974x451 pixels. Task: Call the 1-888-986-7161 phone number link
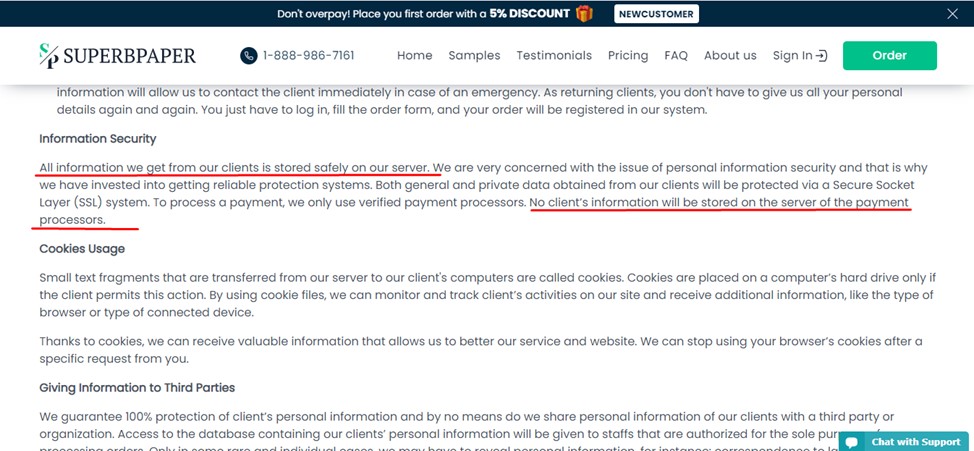309,55
